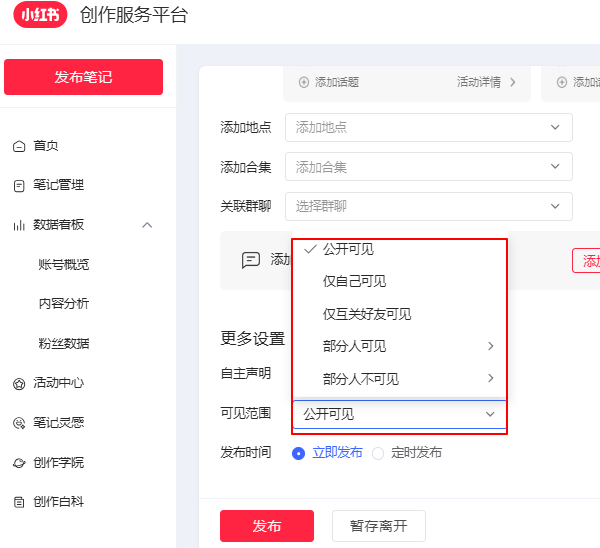The height and width of the screenshot is (548, 600).
Task: Click the 活动中心 star icon
Action: click(x=19, y=383)
